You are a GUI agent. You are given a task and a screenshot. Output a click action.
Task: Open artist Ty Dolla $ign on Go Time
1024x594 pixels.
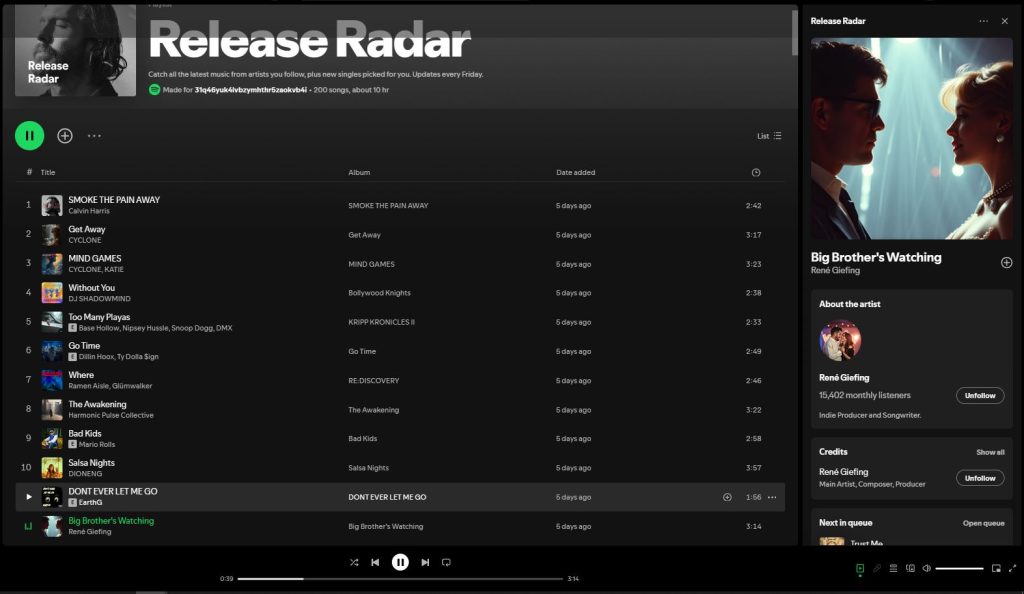click(138, 357)
